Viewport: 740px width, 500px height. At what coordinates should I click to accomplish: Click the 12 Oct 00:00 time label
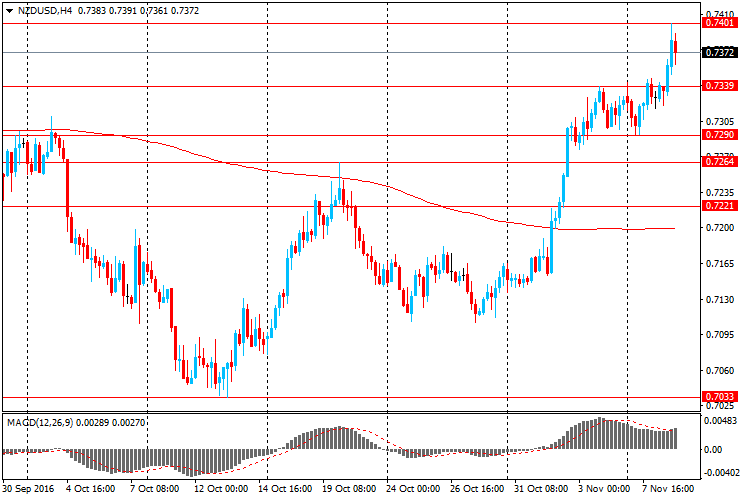219,490
